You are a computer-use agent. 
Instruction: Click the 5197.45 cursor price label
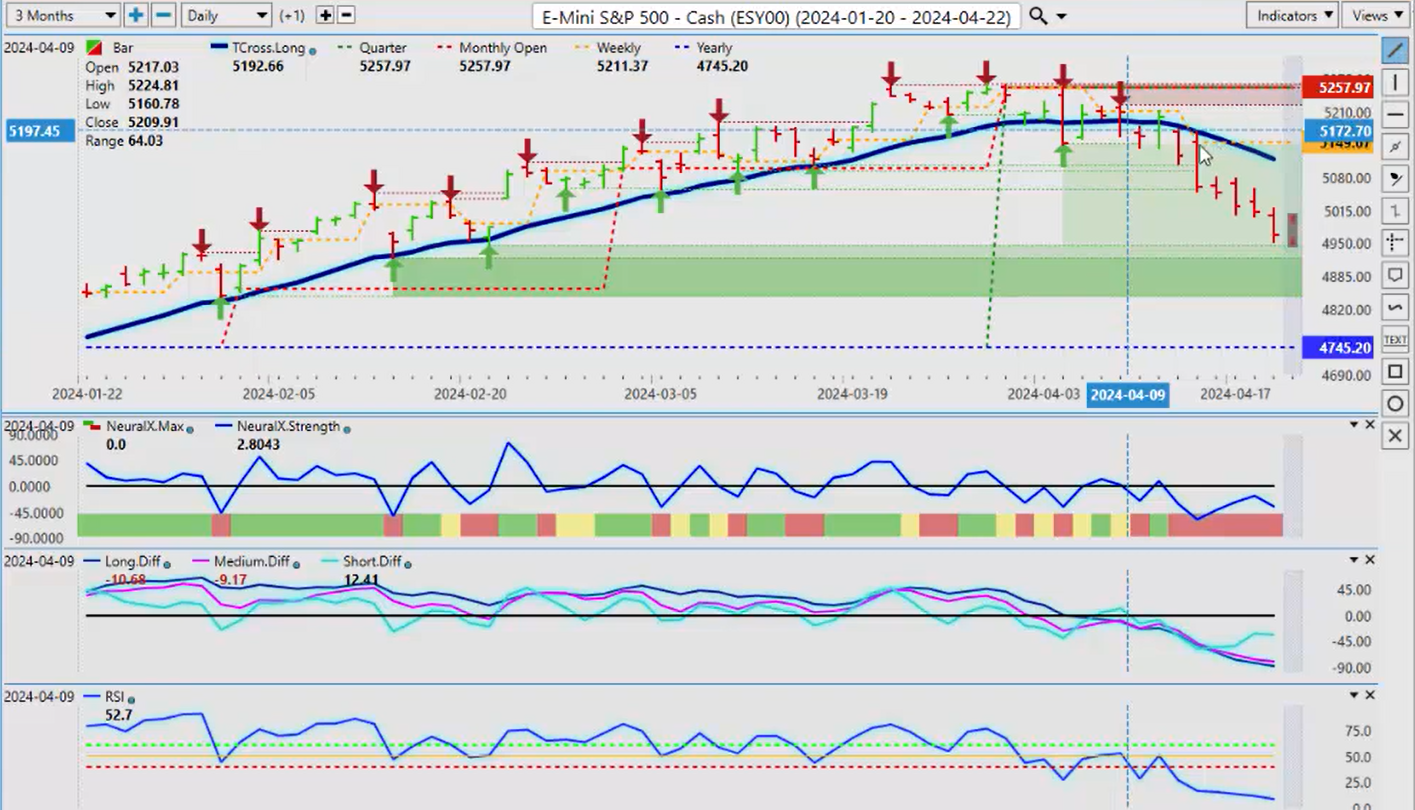tap(39, 131)
